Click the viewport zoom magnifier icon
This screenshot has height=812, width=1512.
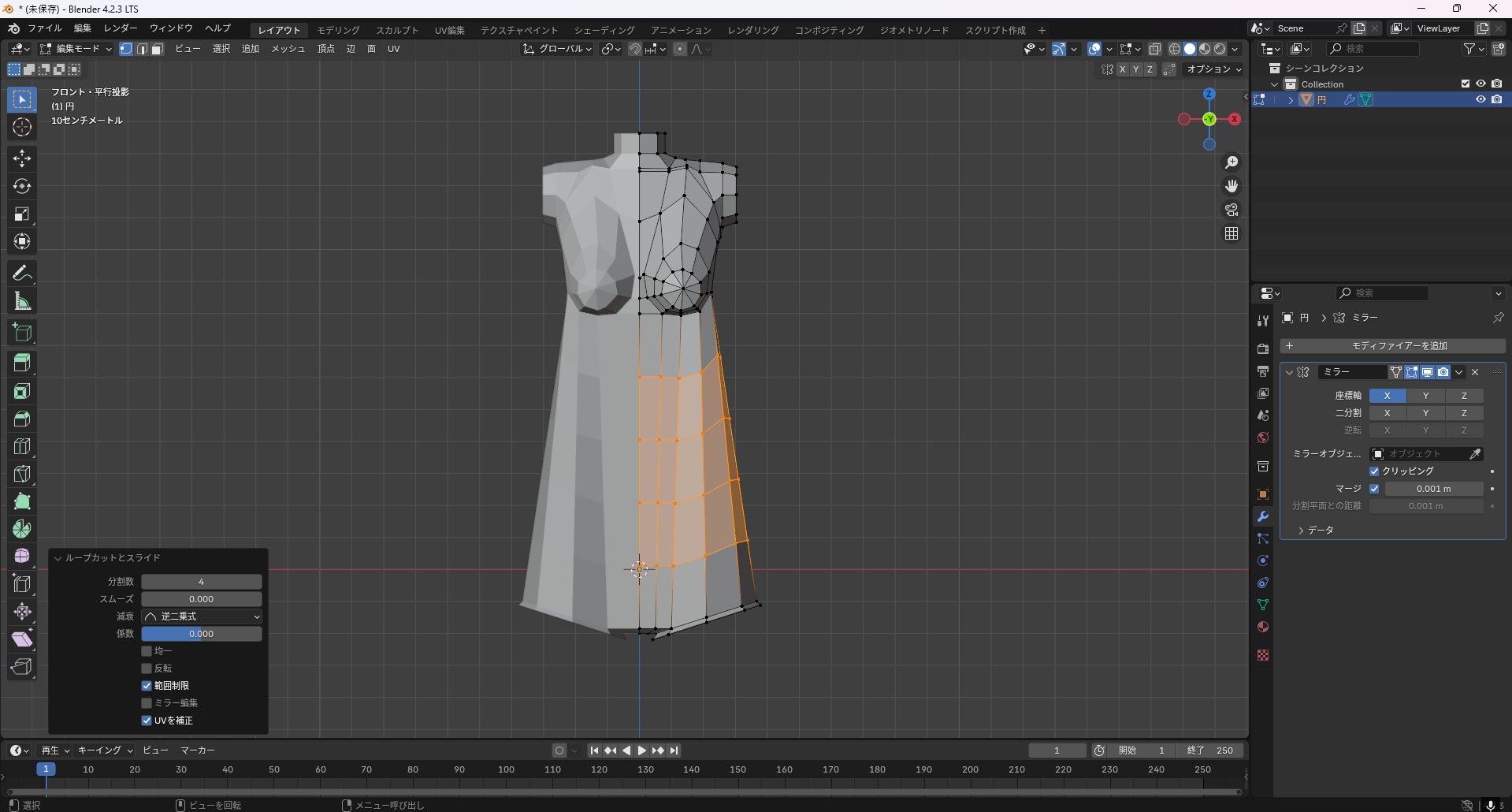click(1232, 162)
